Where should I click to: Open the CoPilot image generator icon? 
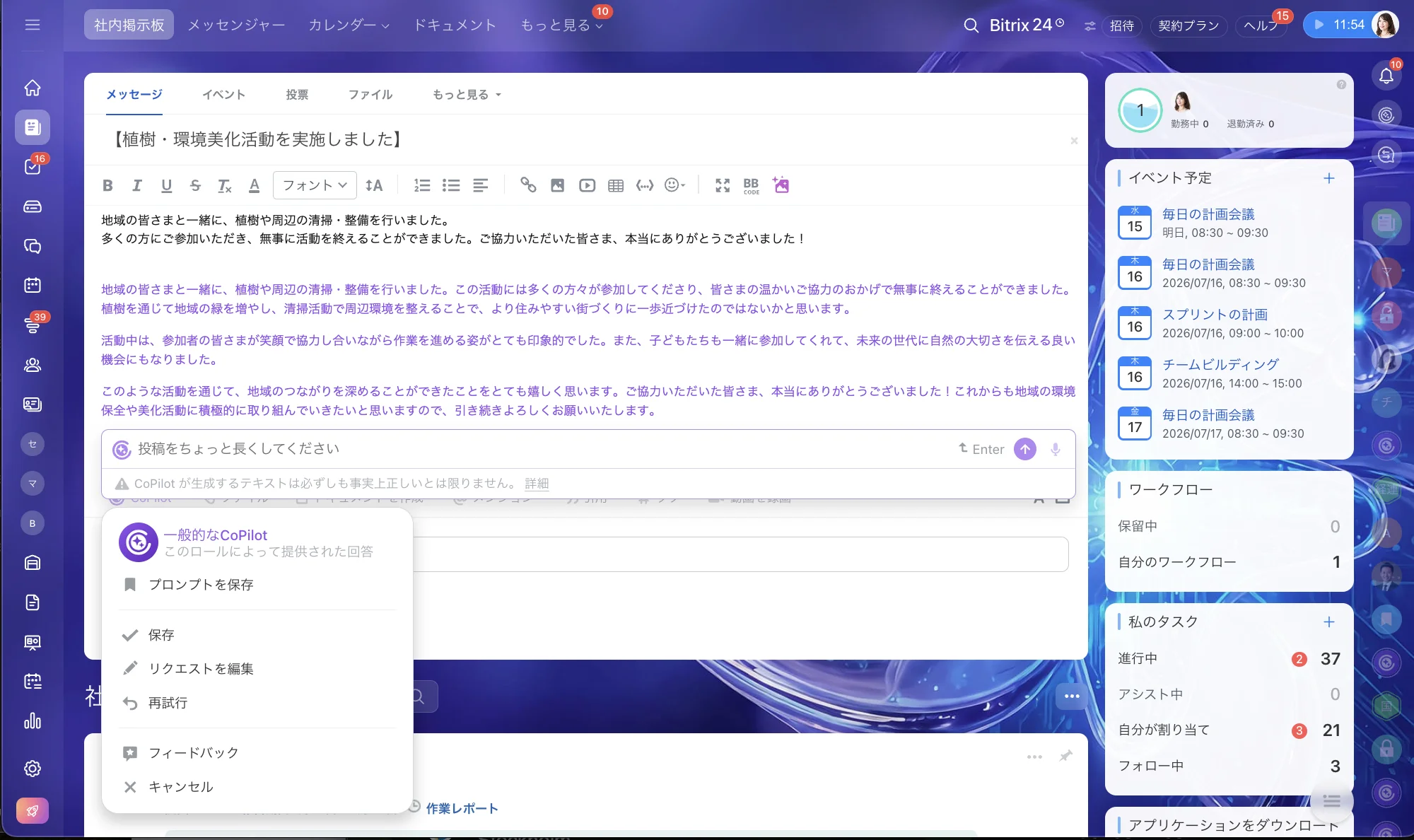781,185
